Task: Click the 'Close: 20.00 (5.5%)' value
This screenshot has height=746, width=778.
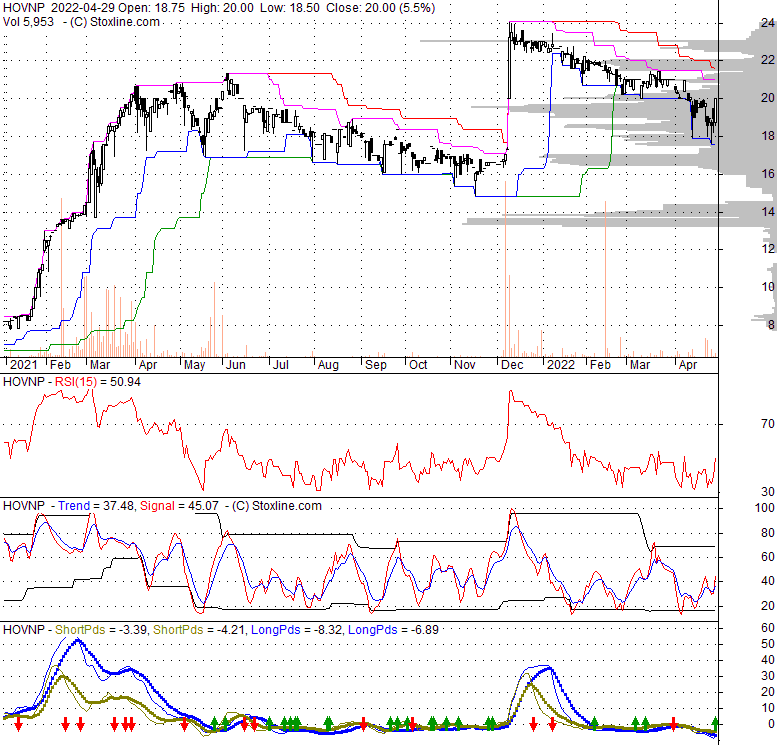Action: [x=381, y=8]
